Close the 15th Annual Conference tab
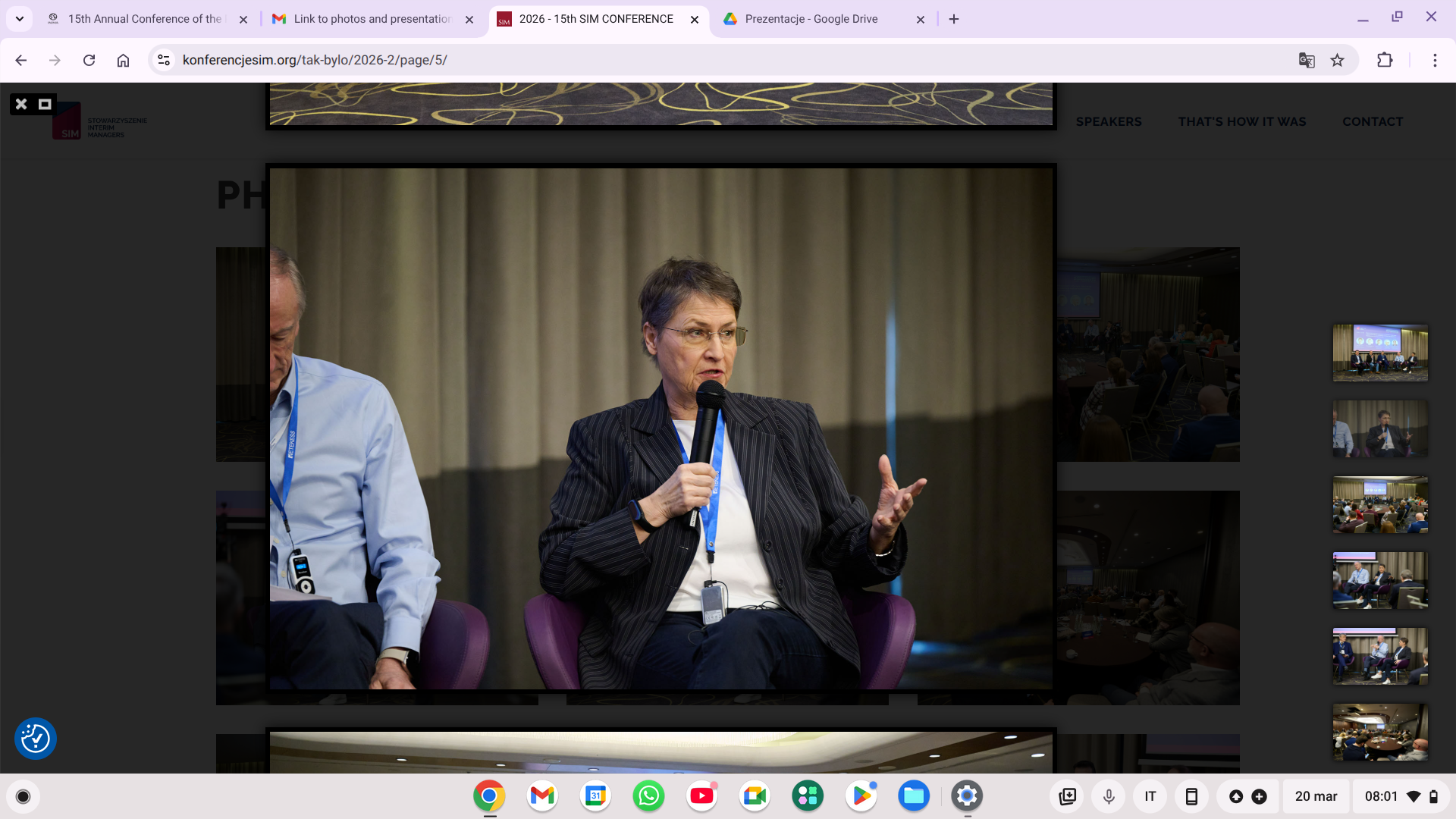 243,20
